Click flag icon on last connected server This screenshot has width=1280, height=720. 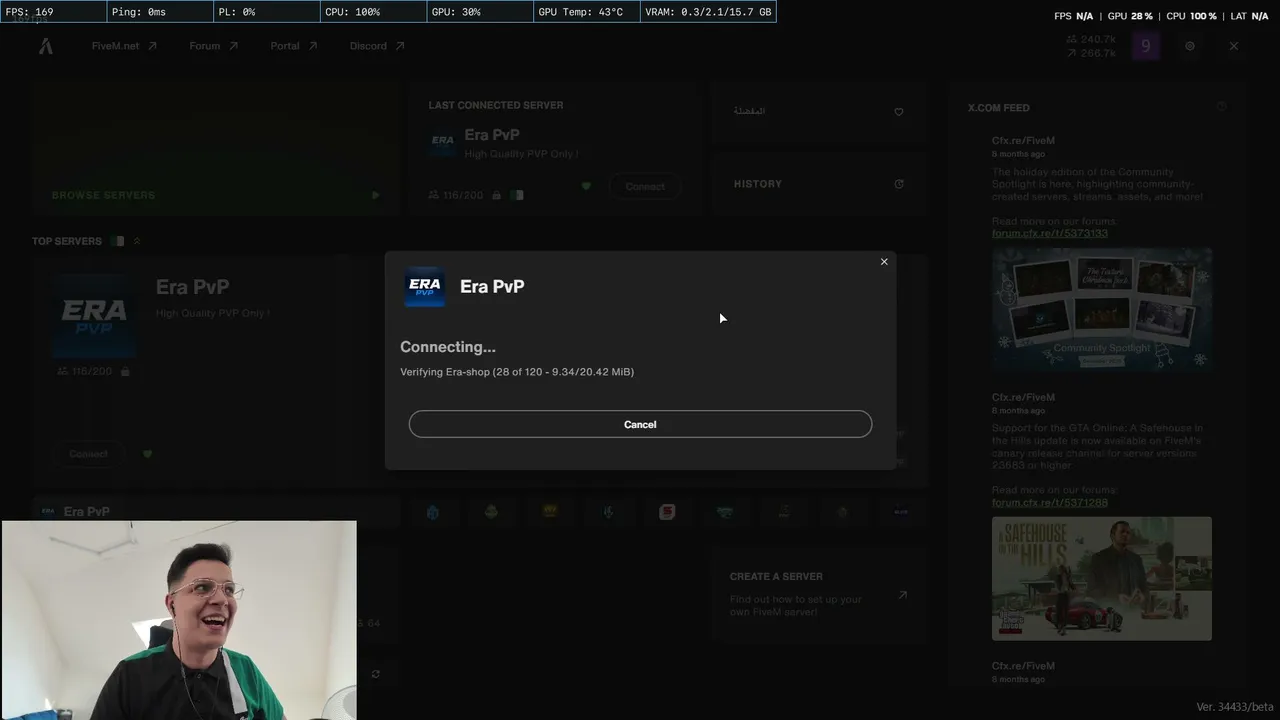tap(517, 195)
